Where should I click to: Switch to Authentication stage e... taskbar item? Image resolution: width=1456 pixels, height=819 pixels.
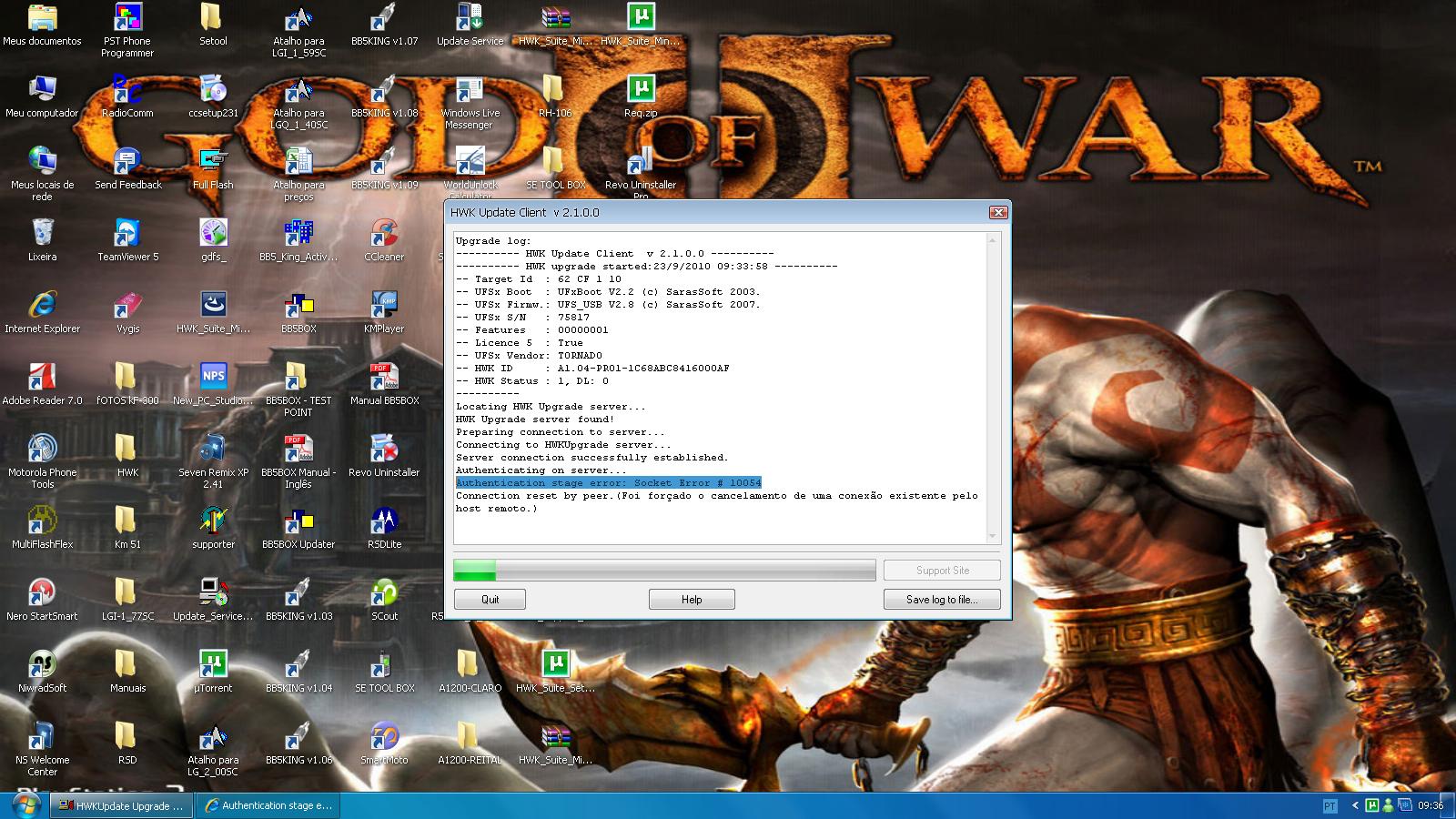tap(269, 805)
